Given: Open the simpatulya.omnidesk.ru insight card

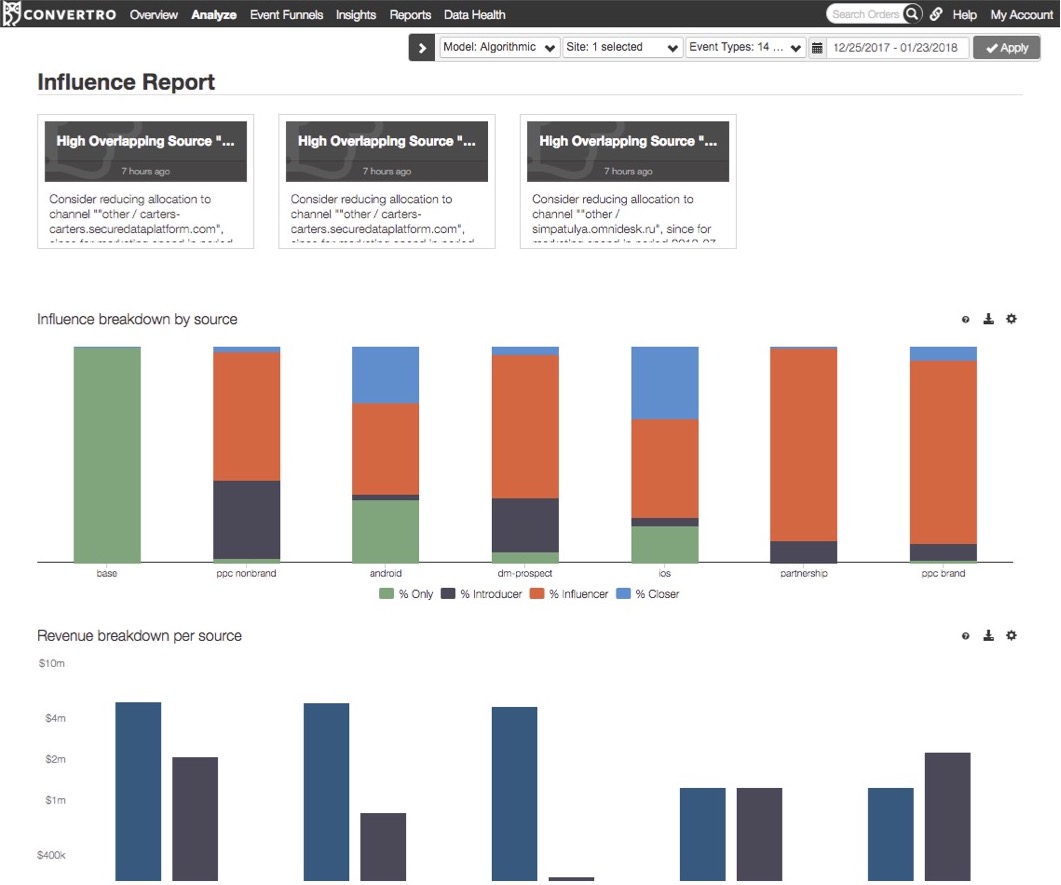Looking at the screenshot, I should click(x=628, y=181).
